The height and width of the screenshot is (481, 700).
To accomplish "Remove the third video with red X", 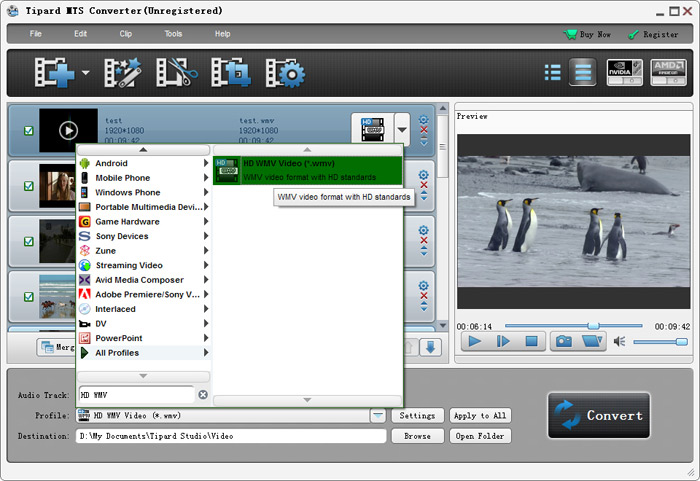I will point(424,241).
